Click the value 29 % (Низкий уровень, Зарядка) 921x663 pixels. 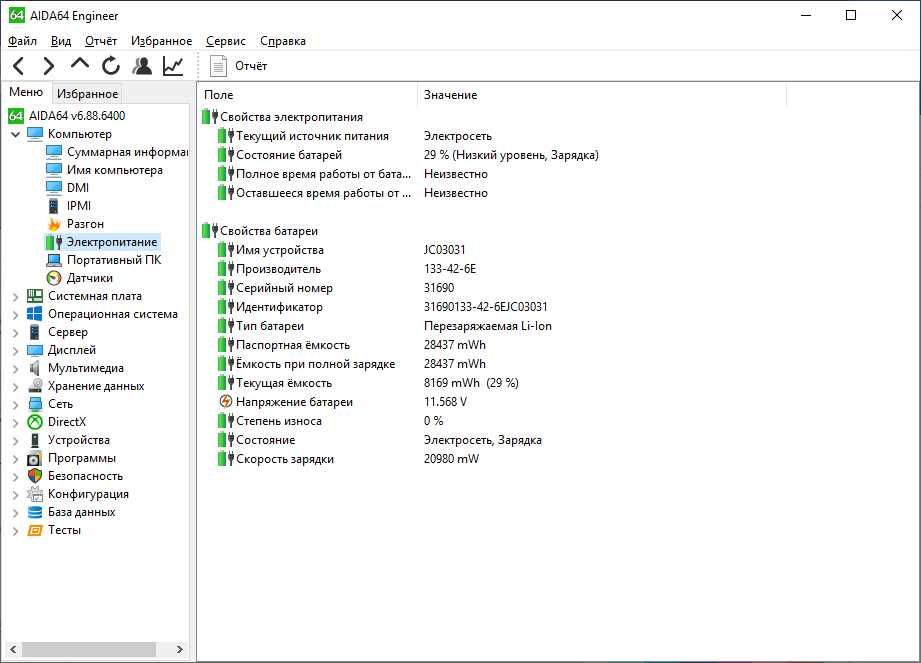tap(511, 155)
